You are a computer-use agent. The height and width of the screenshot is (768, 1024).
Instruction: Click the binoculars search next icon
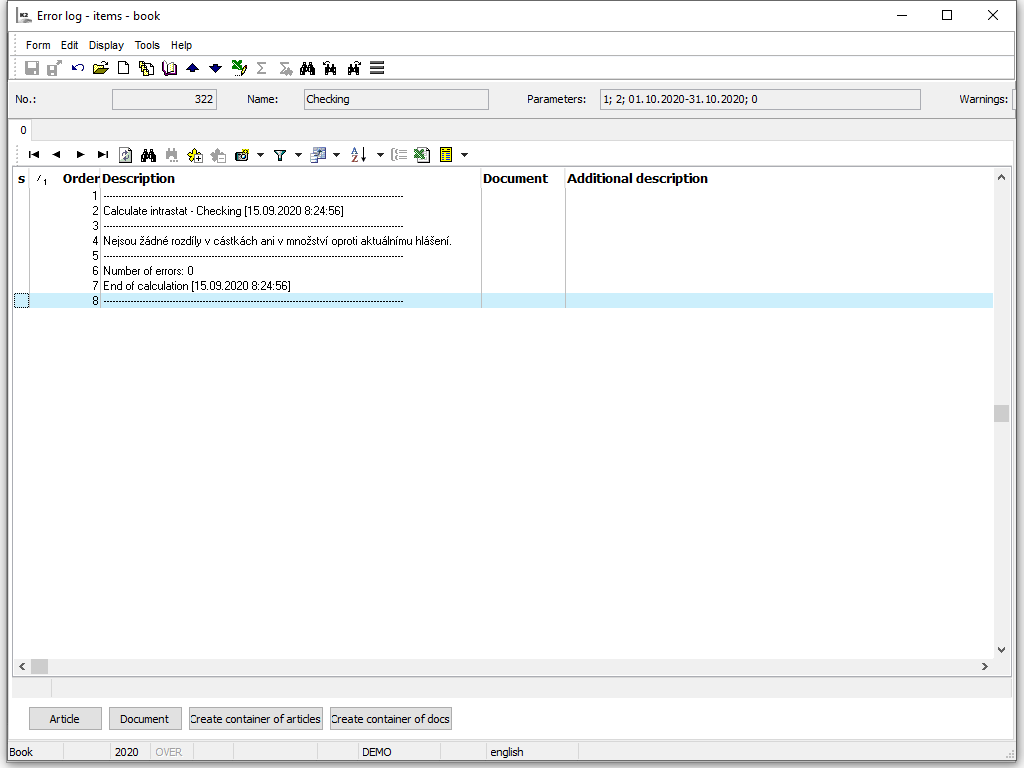354,68
